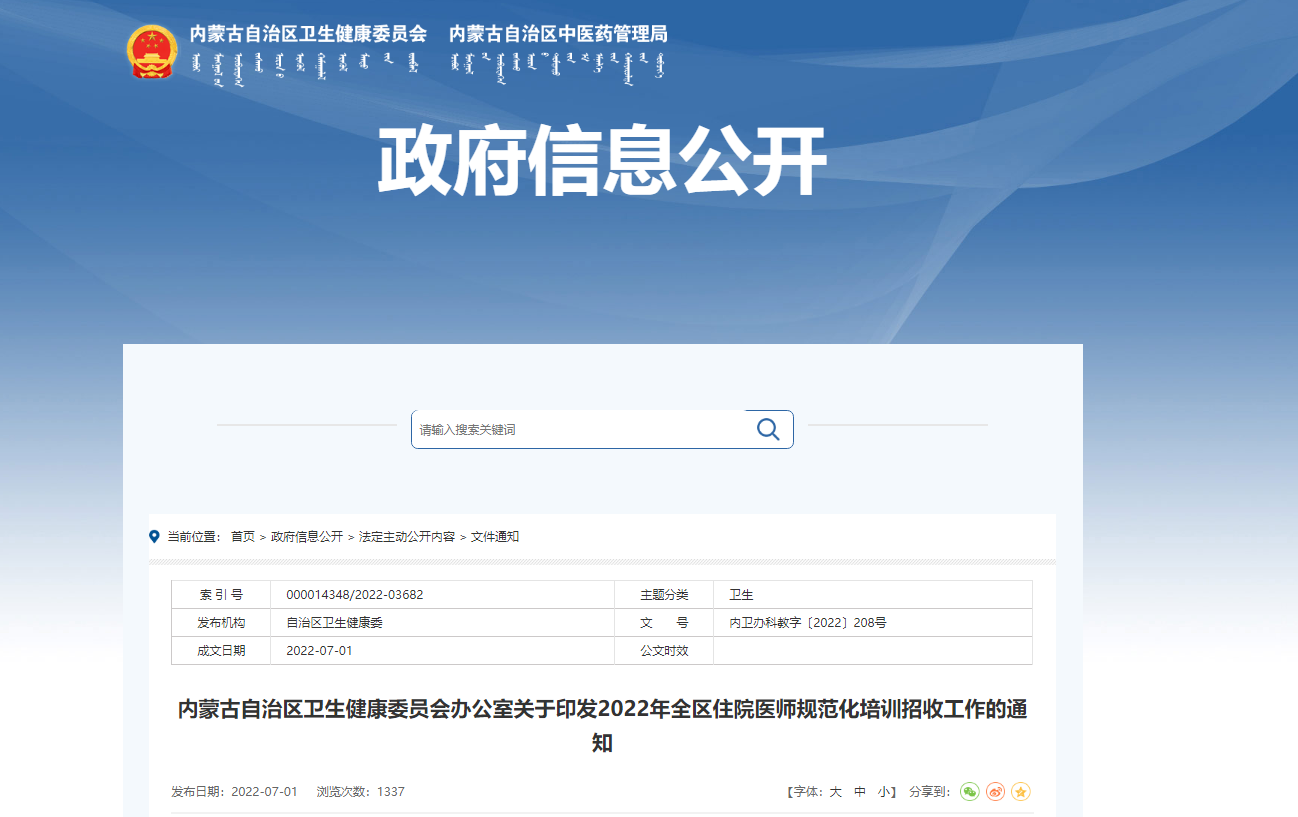Open 首页 breadcrumb link
Screen dimensions: 1298x817
(243, 537)
